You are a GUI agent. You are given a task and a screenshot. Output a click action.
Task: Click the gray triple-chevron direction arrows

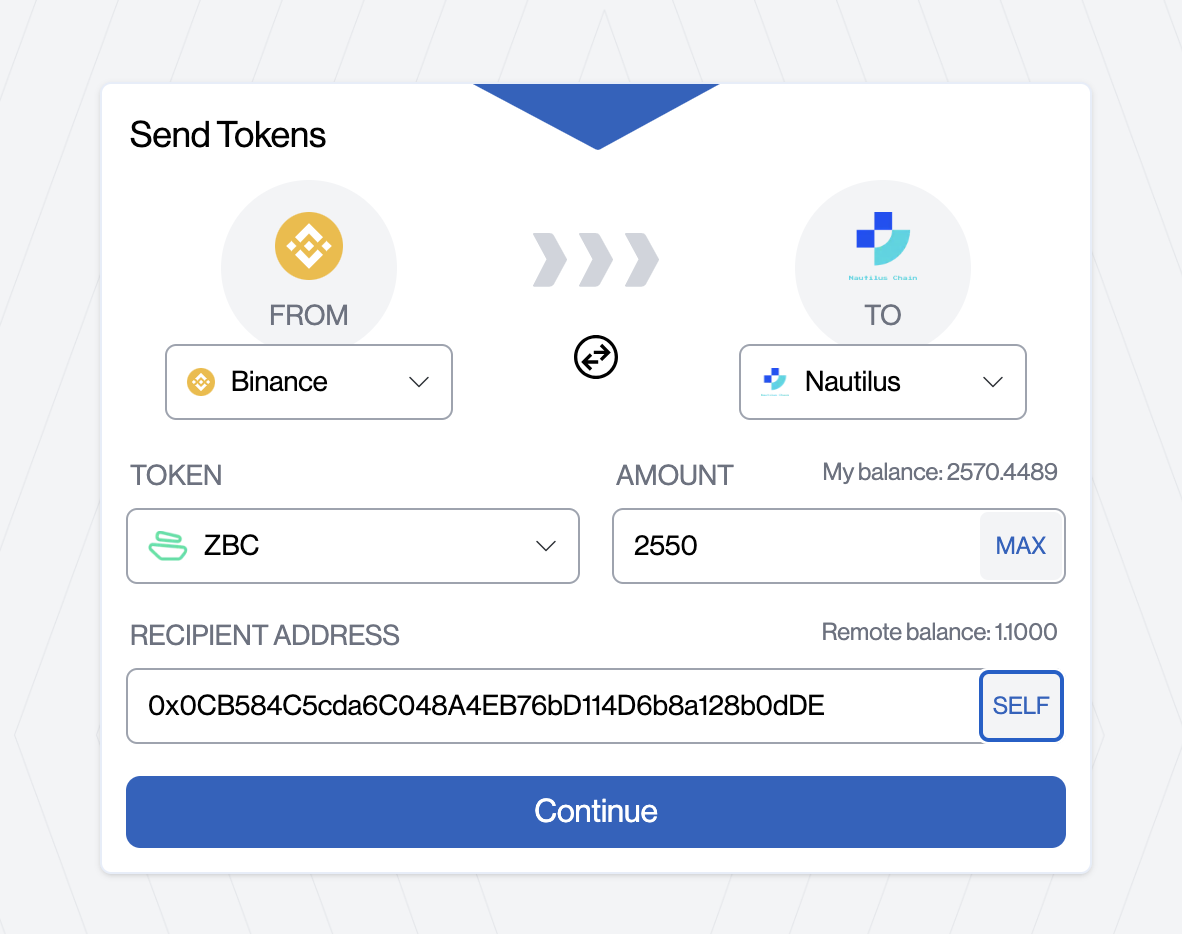pos(596,260)
